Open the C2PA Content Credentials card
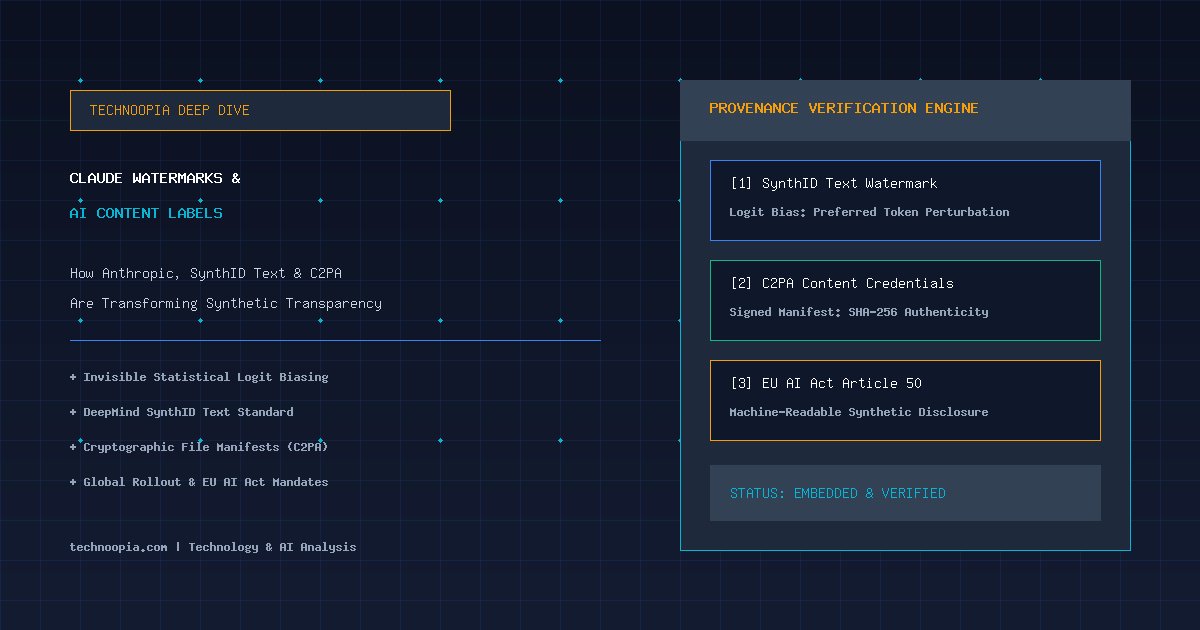This screenshot has height=630, width=1200. (905, 300)
